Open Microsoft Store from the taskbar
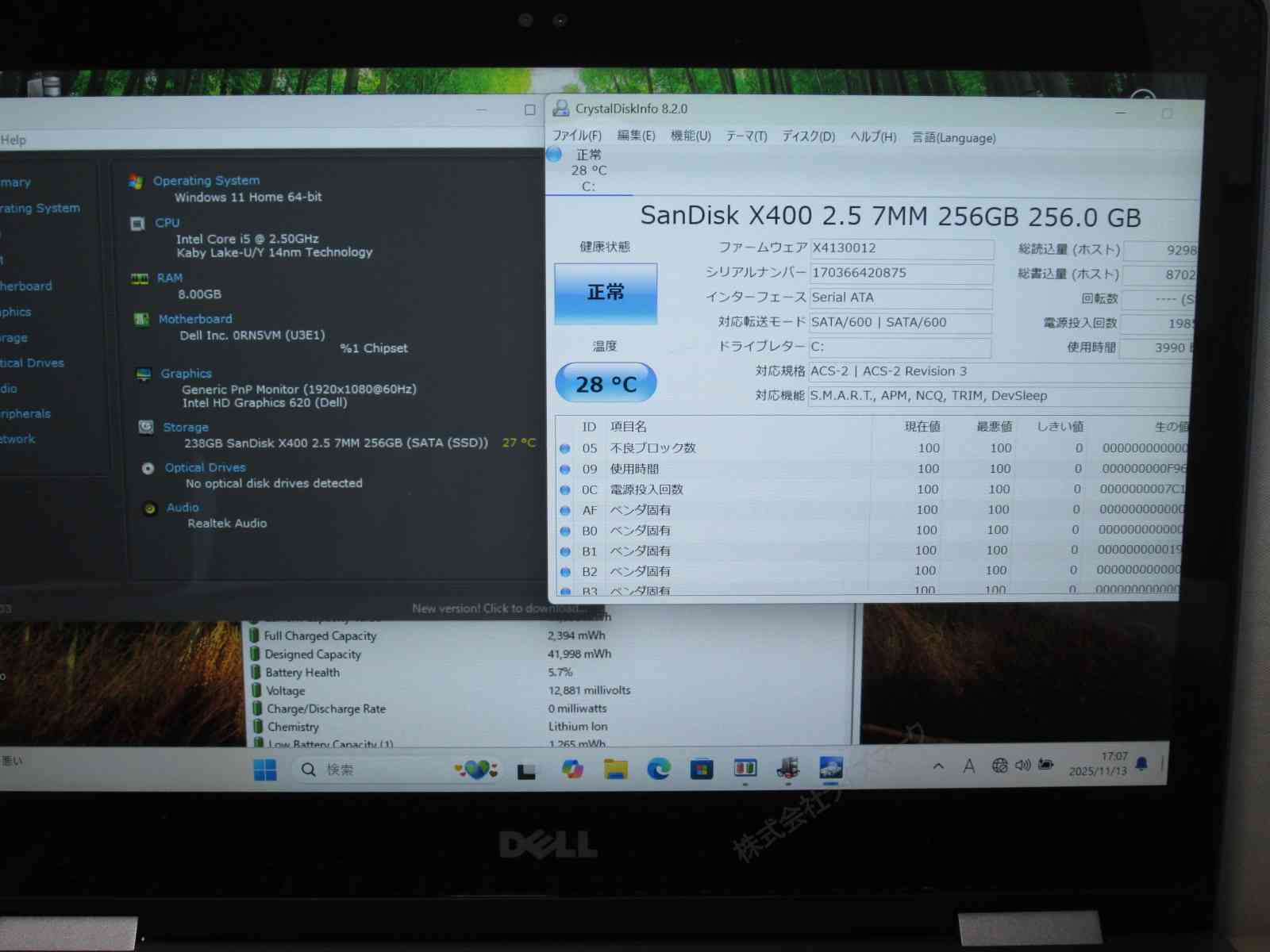Viewport: 1270px width, 952px height. (701, 769)
